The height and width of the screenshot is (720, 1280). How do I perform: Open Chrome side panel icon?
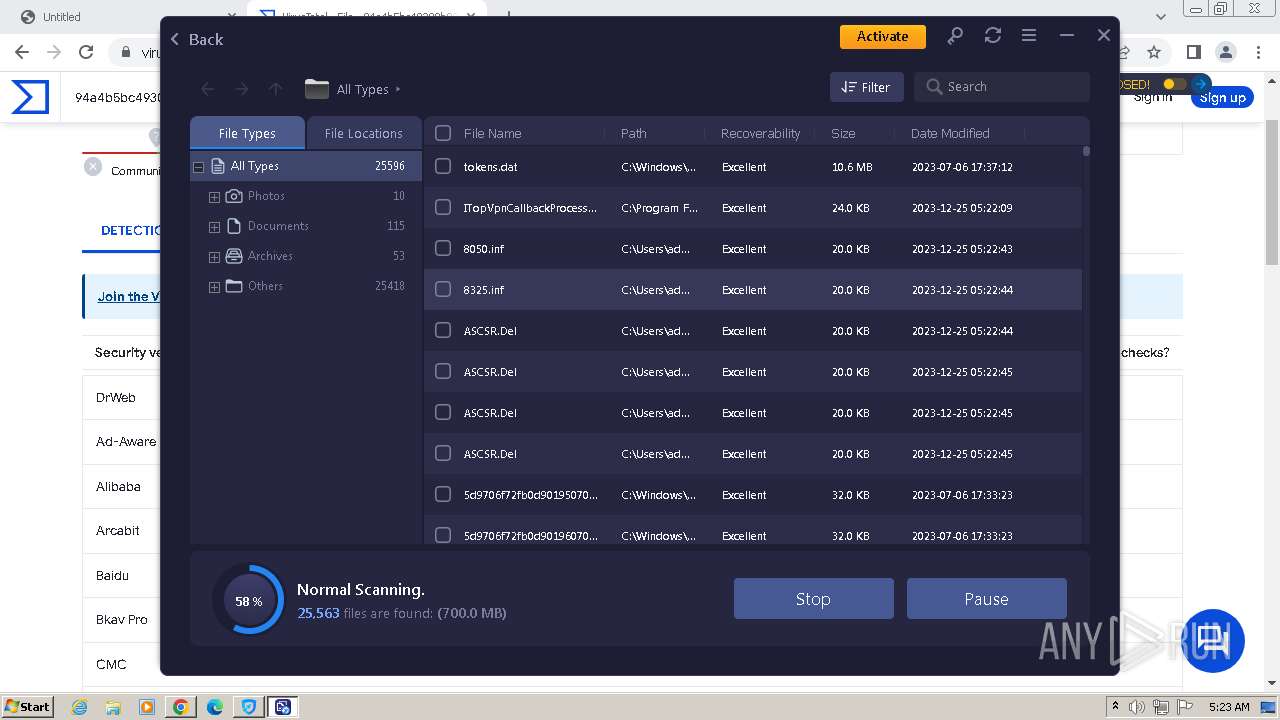point(1193,52)
